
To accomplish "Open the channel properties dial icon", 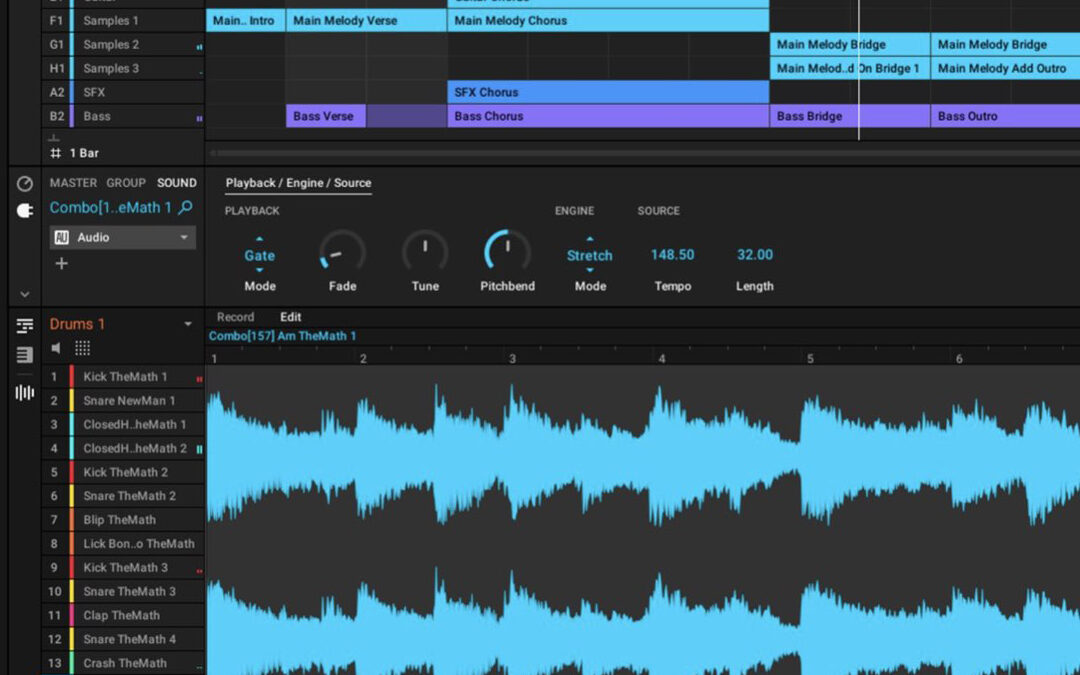I will pyautogui.click(x=24, y=184).
